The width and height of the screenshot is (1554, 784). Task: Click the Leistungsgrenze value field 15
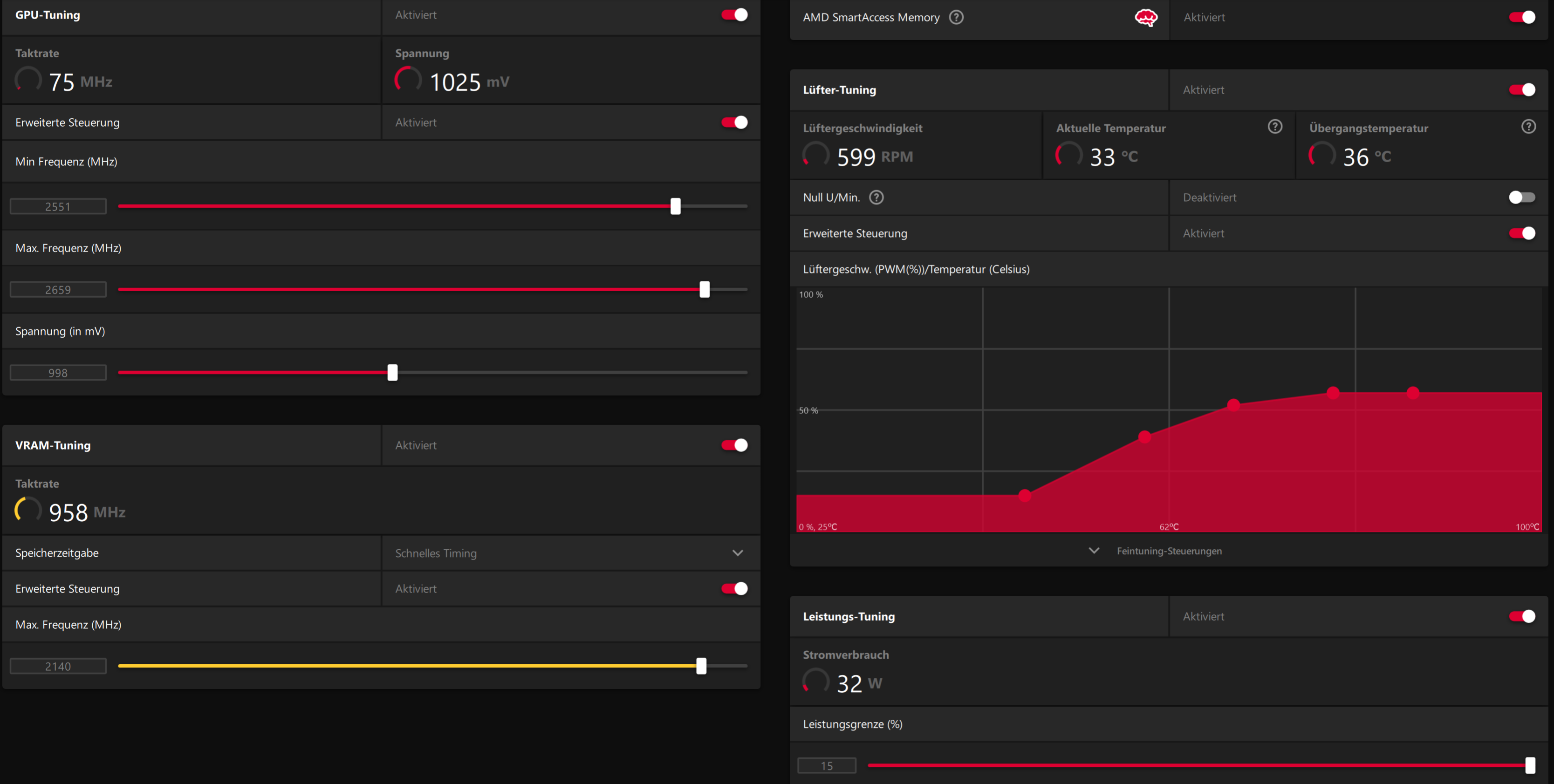[x=827, y=765]
